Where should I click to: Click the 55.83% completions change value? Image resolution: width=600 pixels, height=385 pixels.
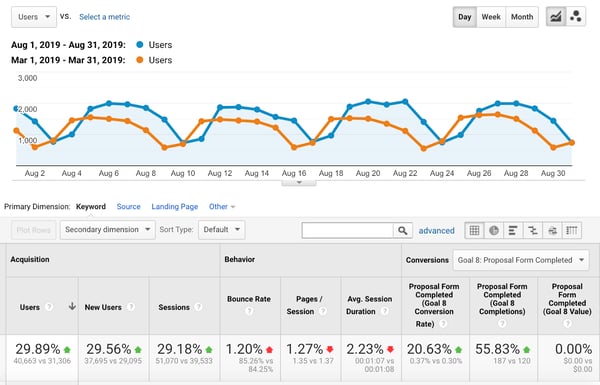pyautogui.click(x=497, y=349)
